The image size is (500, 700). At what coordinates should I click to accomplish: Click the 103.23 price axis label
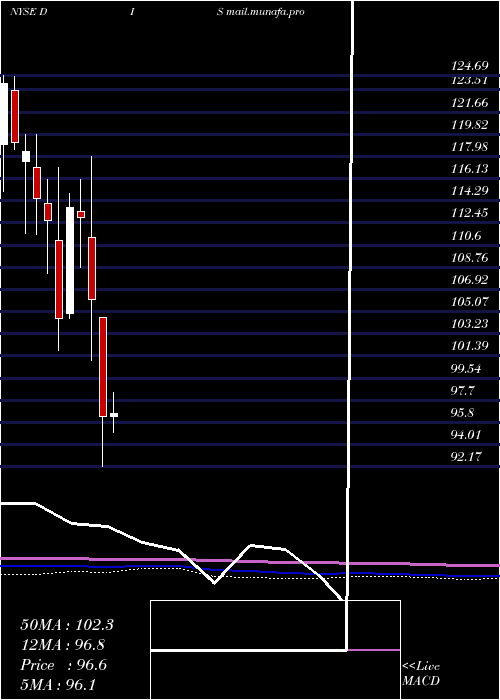click(x=470, y=324)
